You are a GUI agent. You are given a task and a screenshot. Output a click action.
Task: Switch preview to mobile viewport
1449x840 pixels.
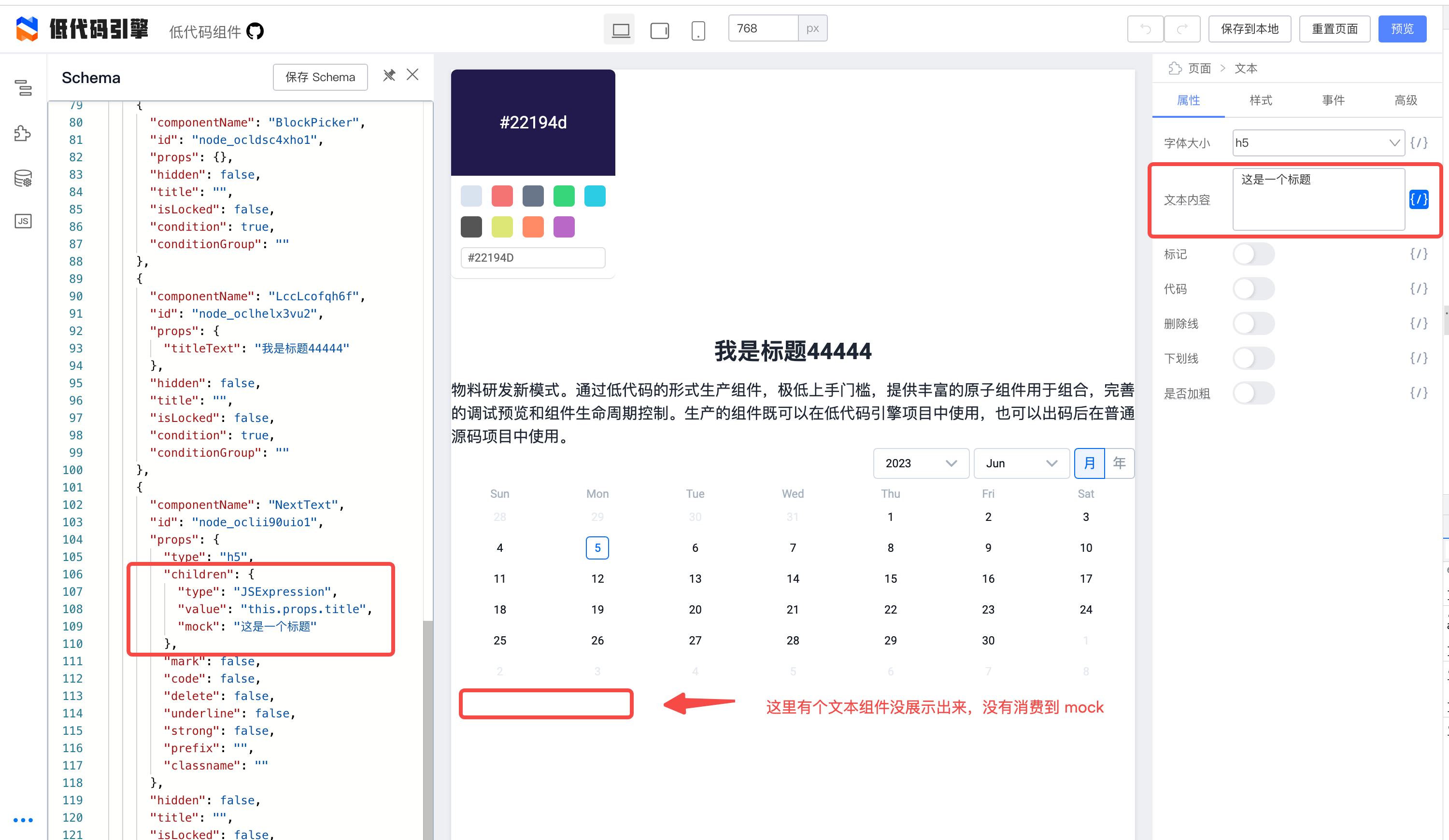pos(698,30)
